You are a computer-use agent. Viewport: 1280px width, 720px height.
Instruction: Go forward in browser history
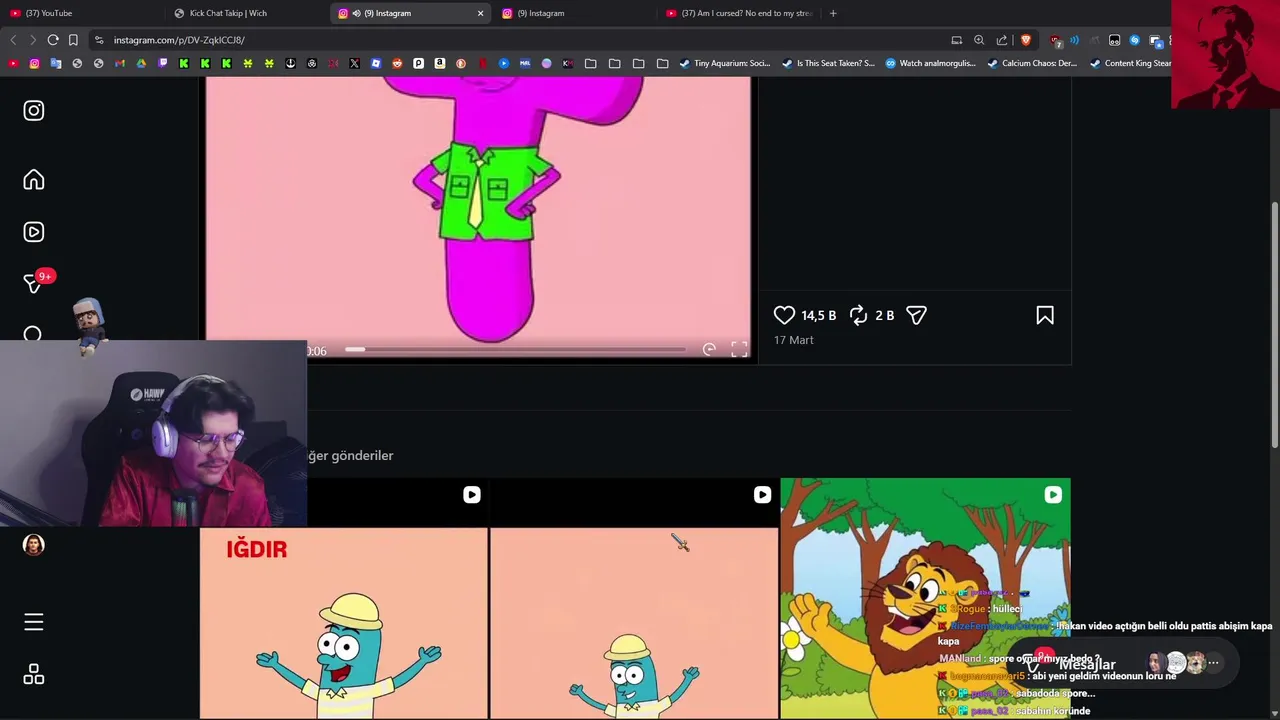tap(32, 40)
